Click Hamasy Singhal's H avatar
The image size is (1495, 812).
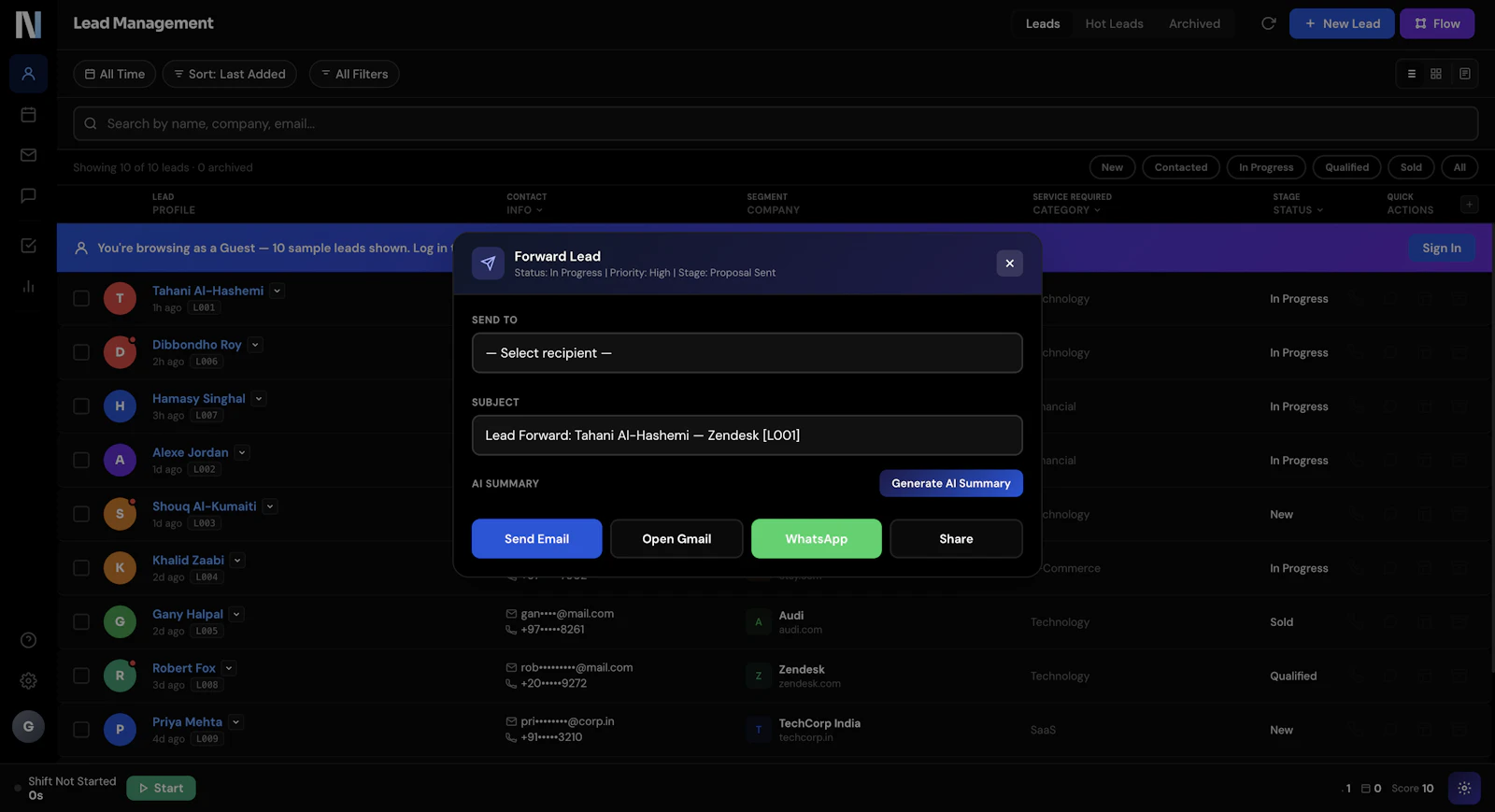tap(120, 406)
